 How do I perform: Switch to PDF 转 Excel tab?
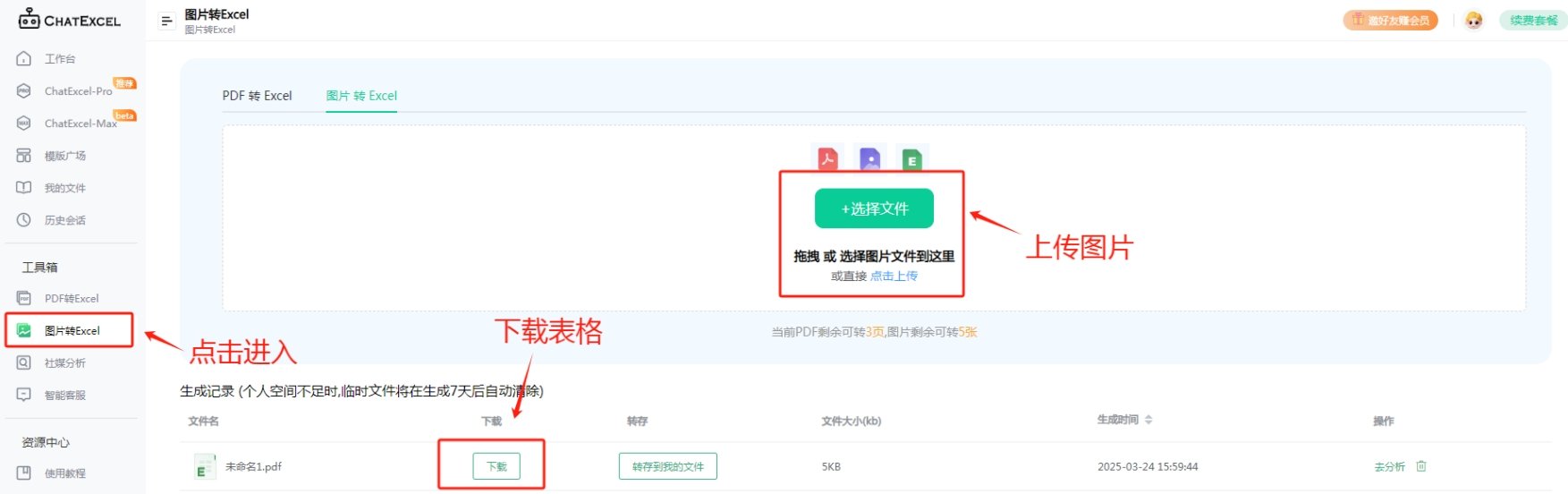point(257,96)
